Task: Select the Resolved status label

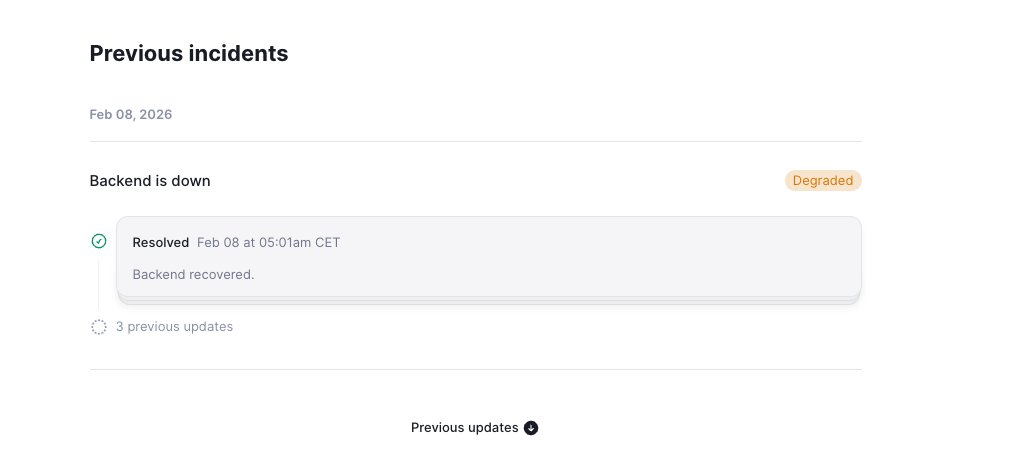Action: pos(160,243)
